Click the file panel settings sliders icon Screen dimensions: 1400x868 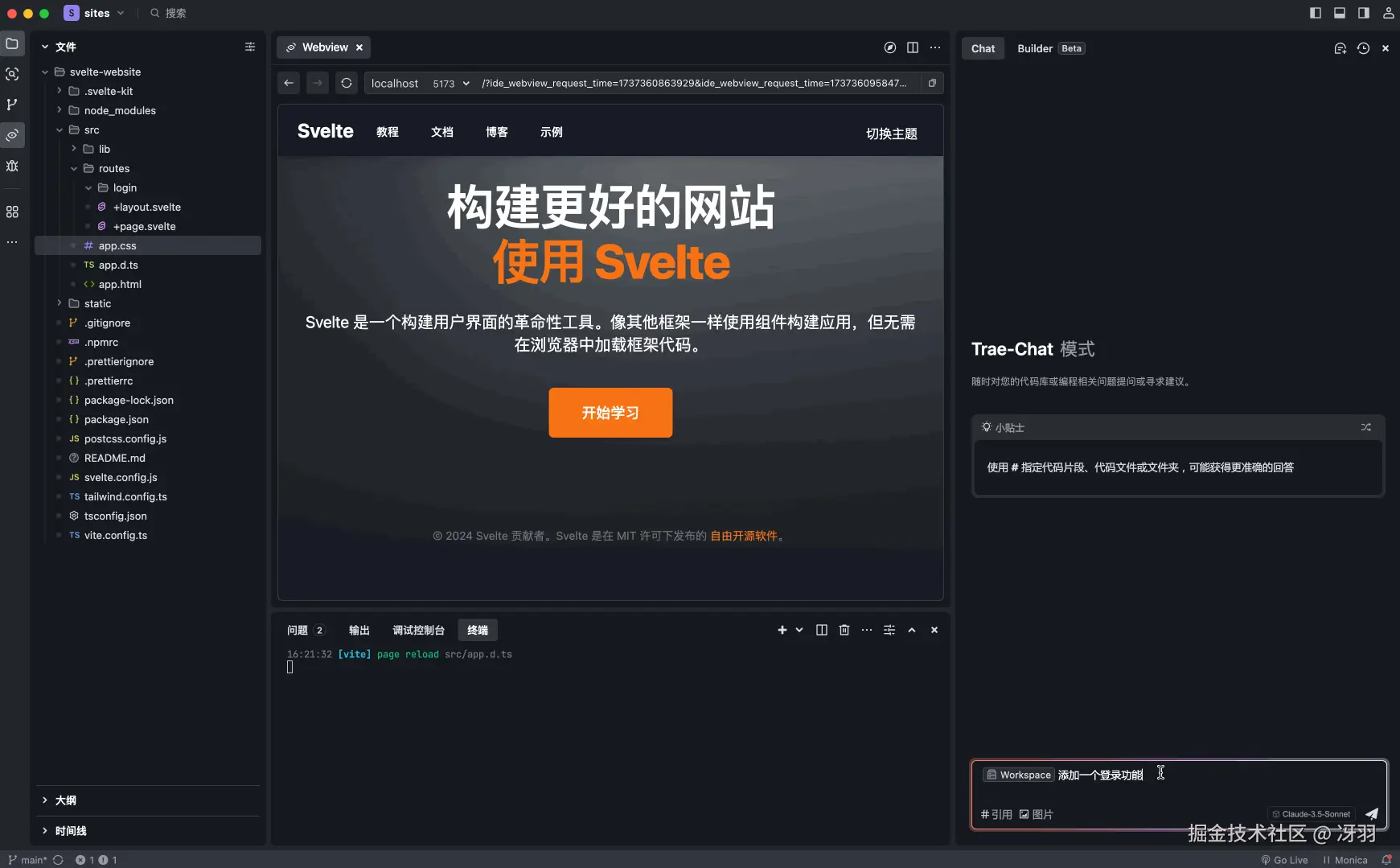tap(250, 47)
